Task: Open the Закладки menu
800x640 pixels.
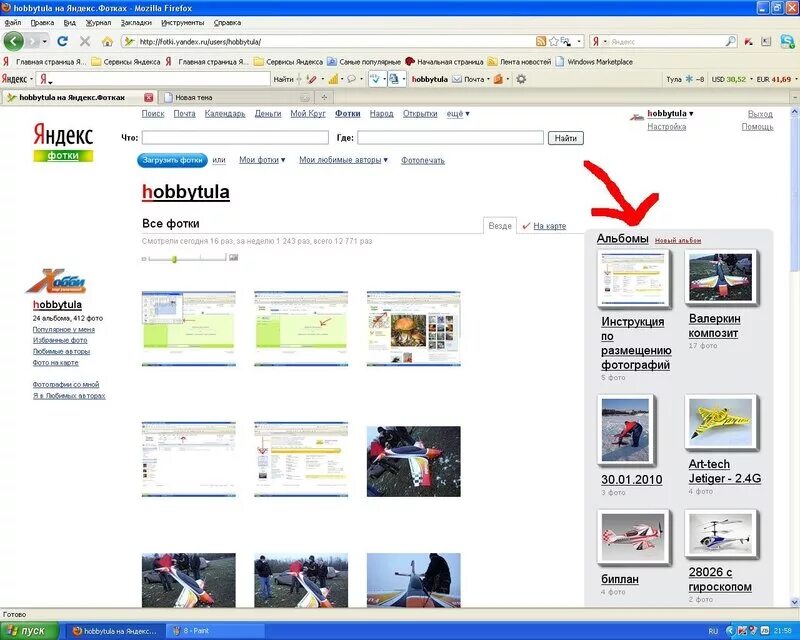Action: tap(136, 22)
